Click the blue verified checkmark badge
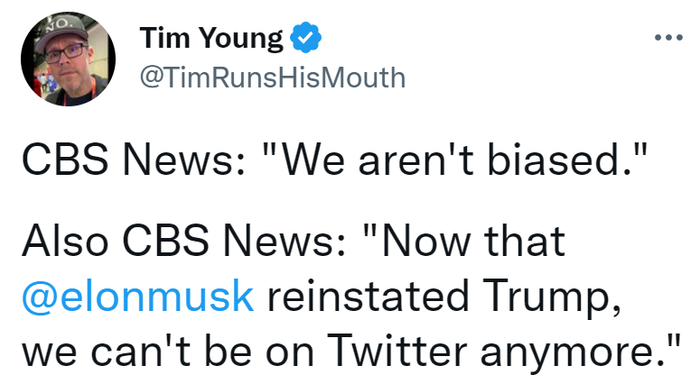The width and height of the screenshot is (700, 384). point(306,38)
